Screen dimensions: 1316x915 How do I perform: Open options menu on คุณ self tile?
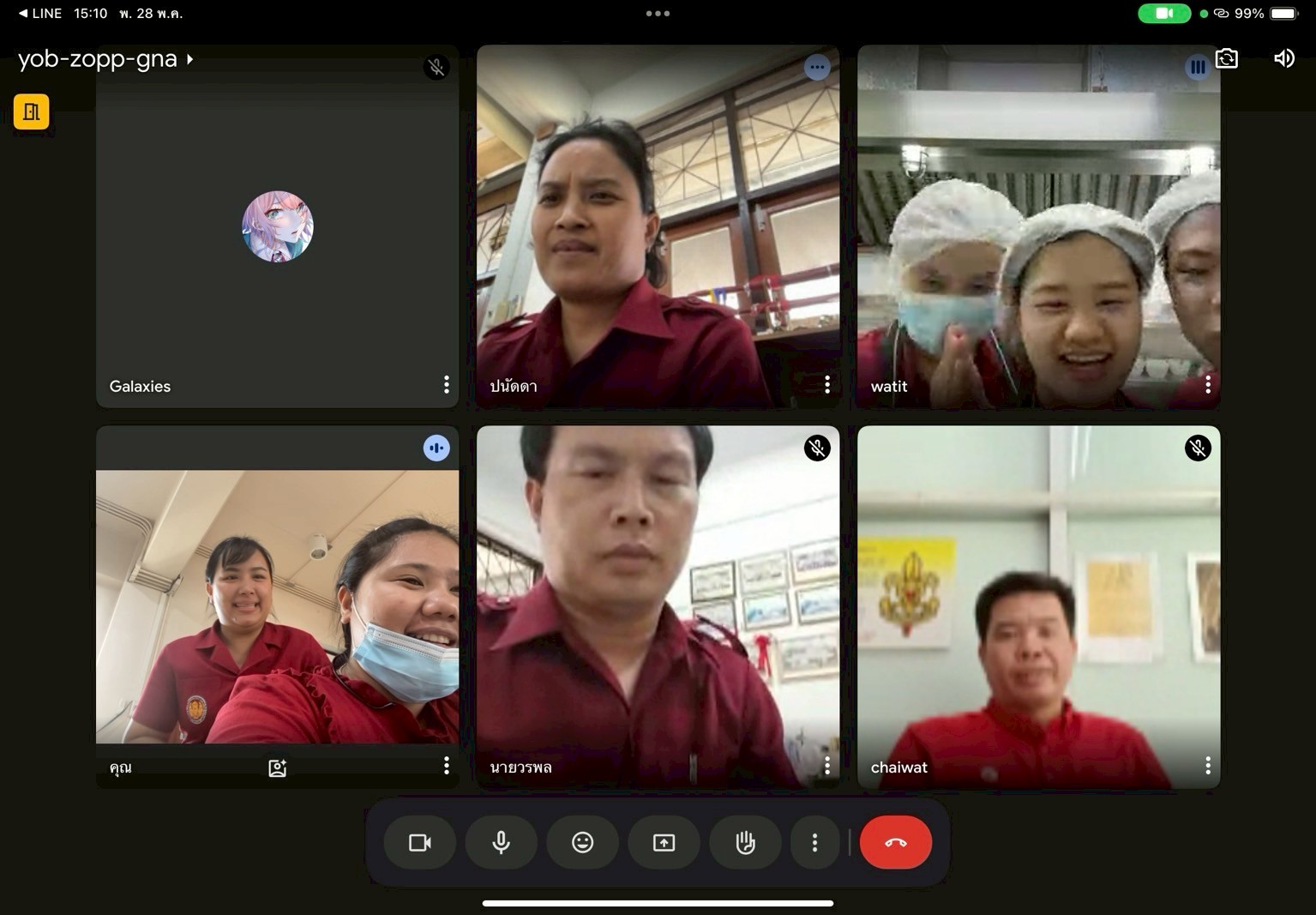[447, 765]
